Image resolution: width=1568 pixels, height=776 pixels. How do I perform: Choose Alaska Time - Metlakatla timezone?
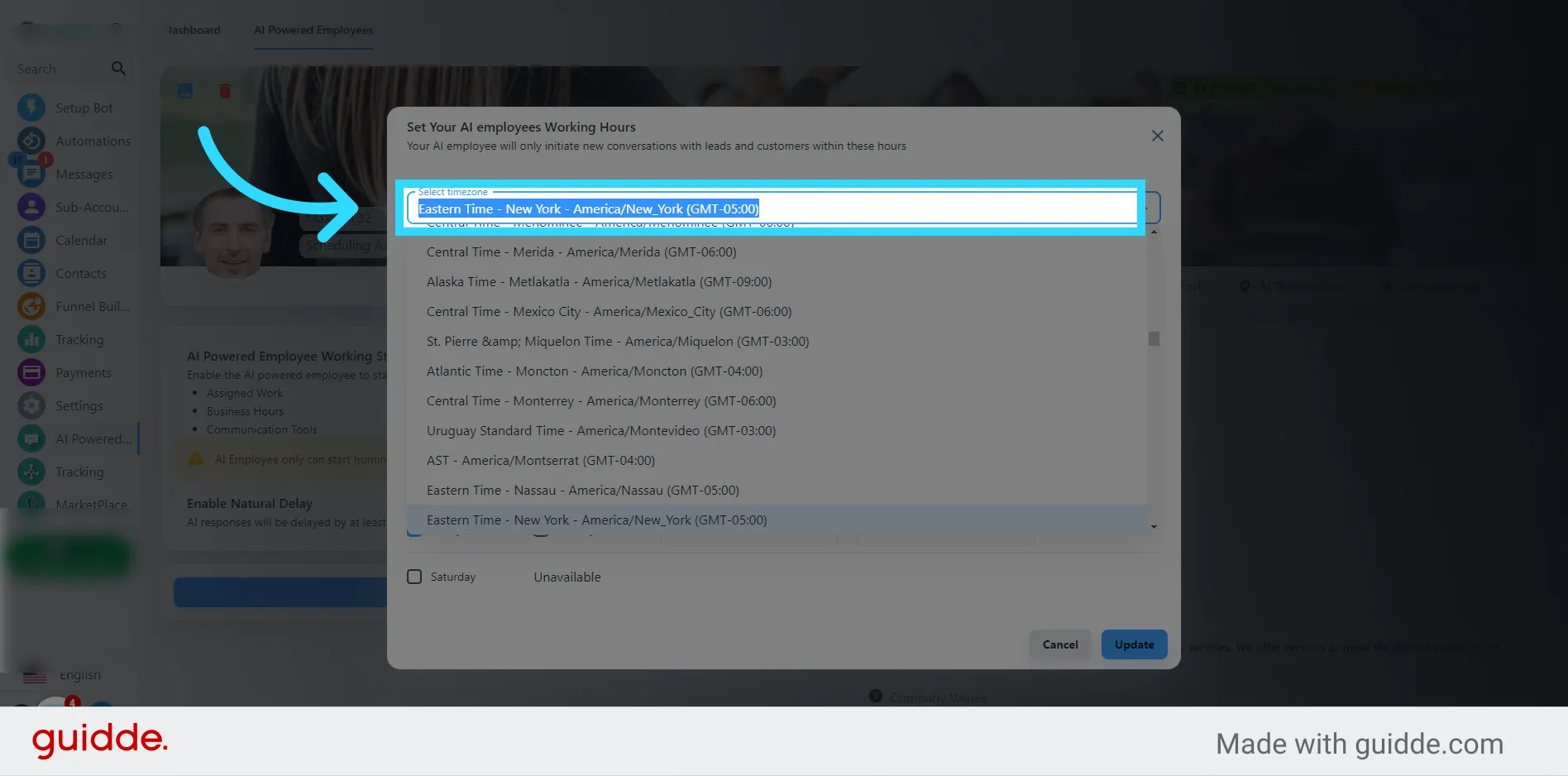(x=777, y=281)
